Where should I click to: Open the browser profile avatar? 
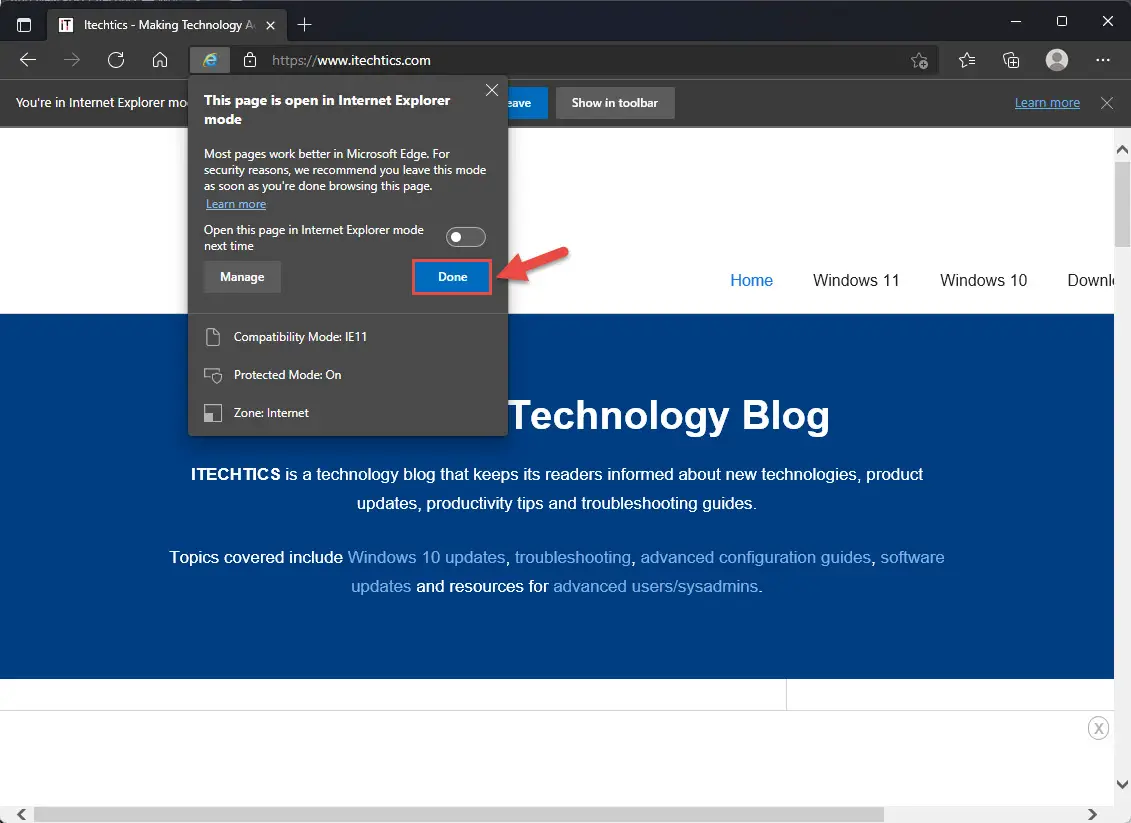tap(1056, 60)
